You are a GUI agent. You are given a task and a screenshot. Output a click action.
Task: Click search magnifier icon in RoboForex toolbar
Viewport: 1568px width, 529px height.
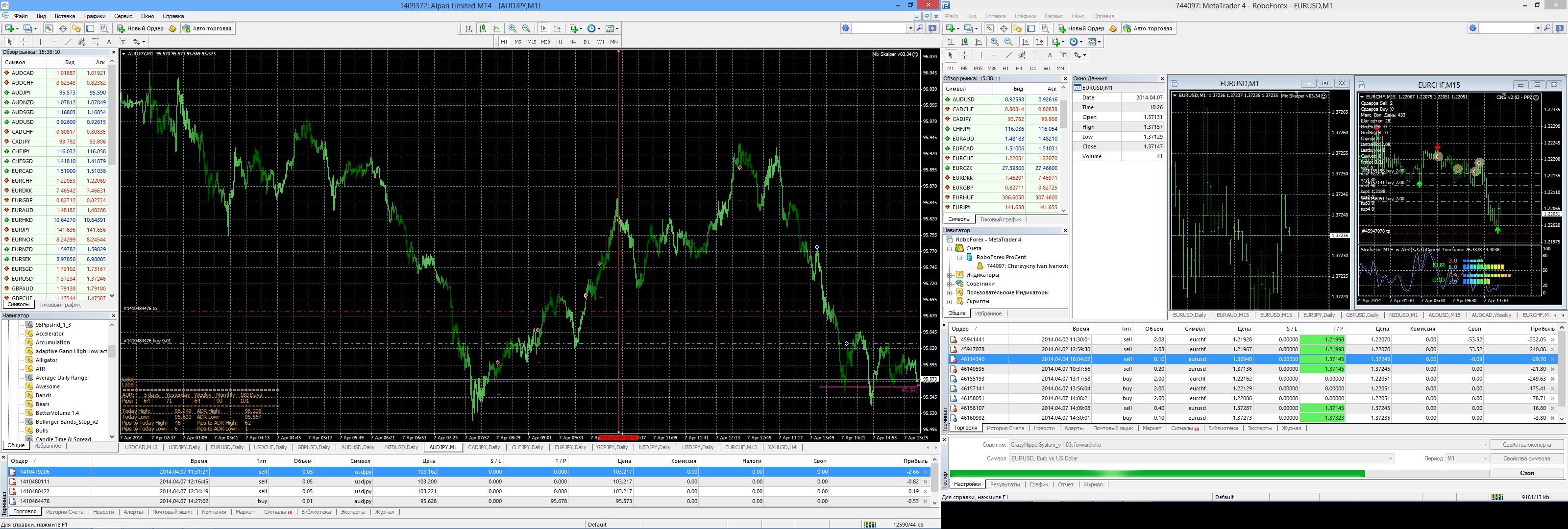click(1547, 28)
